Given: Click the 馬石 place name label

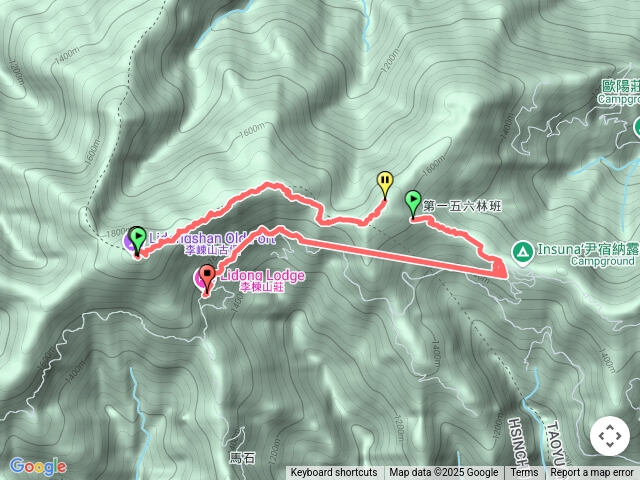Looking at the screenshot, I should (x=242, y=458).
